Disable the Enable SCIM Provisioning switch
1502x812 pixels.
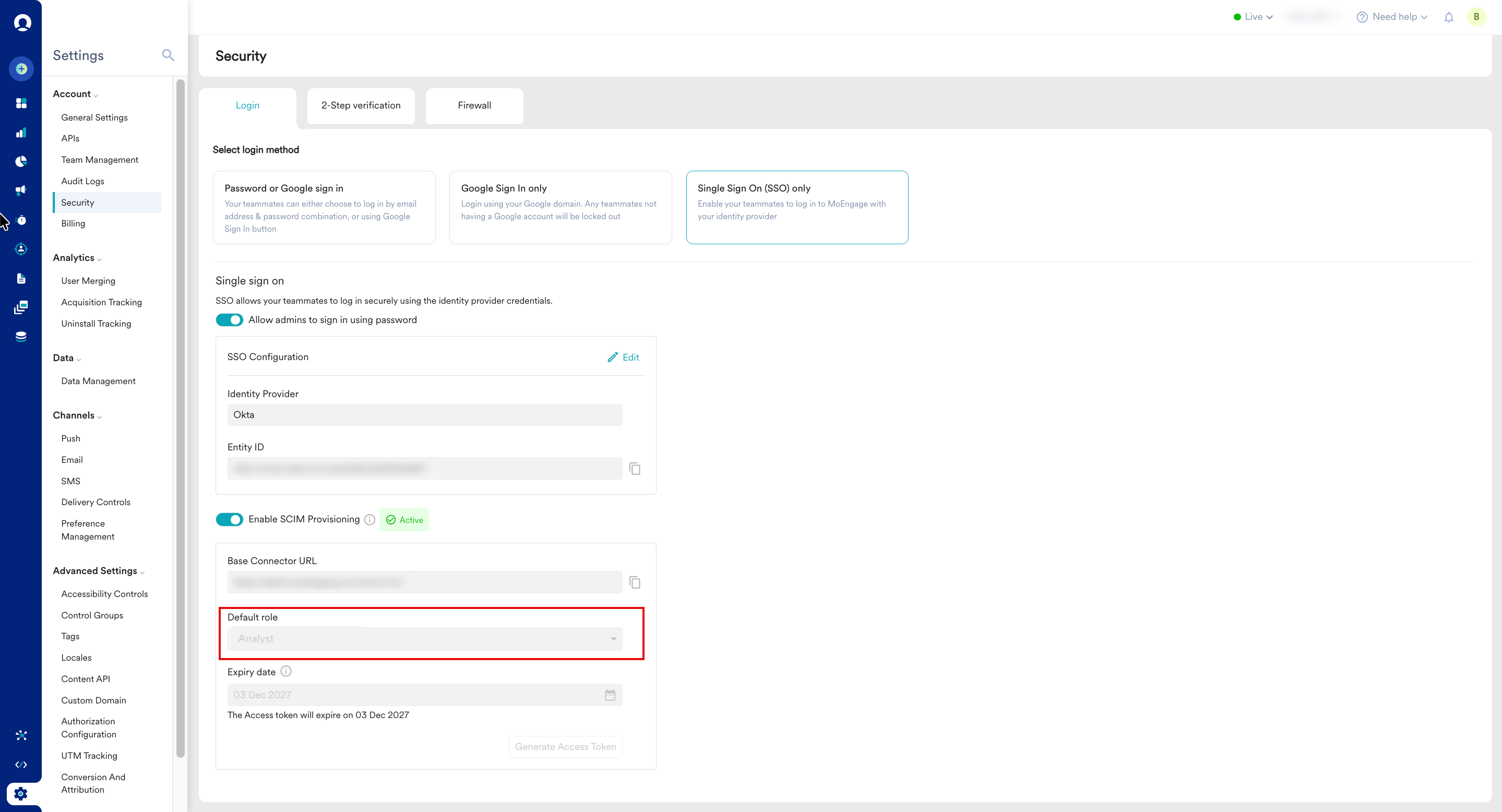click(x=230, y=519)
